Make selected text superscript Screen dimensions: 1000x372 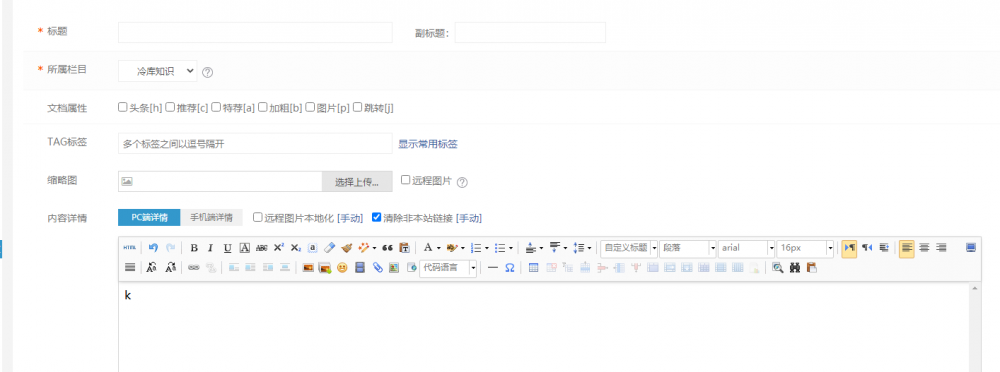279,248
